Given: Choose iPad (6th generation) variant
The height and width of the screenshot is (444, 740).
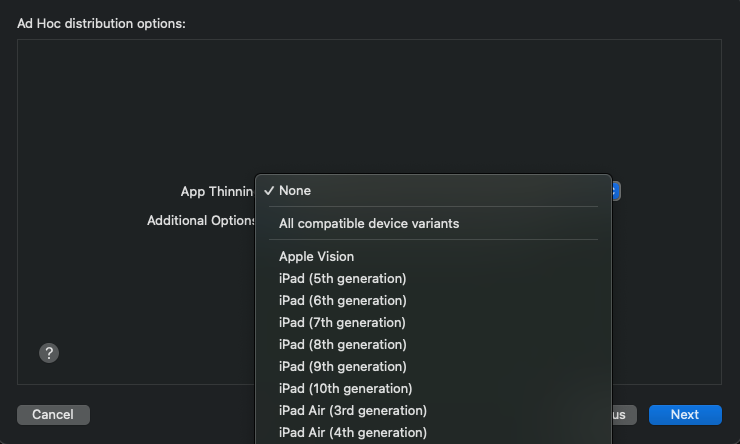Looking at the screenshot, I should tap(342, 300).
